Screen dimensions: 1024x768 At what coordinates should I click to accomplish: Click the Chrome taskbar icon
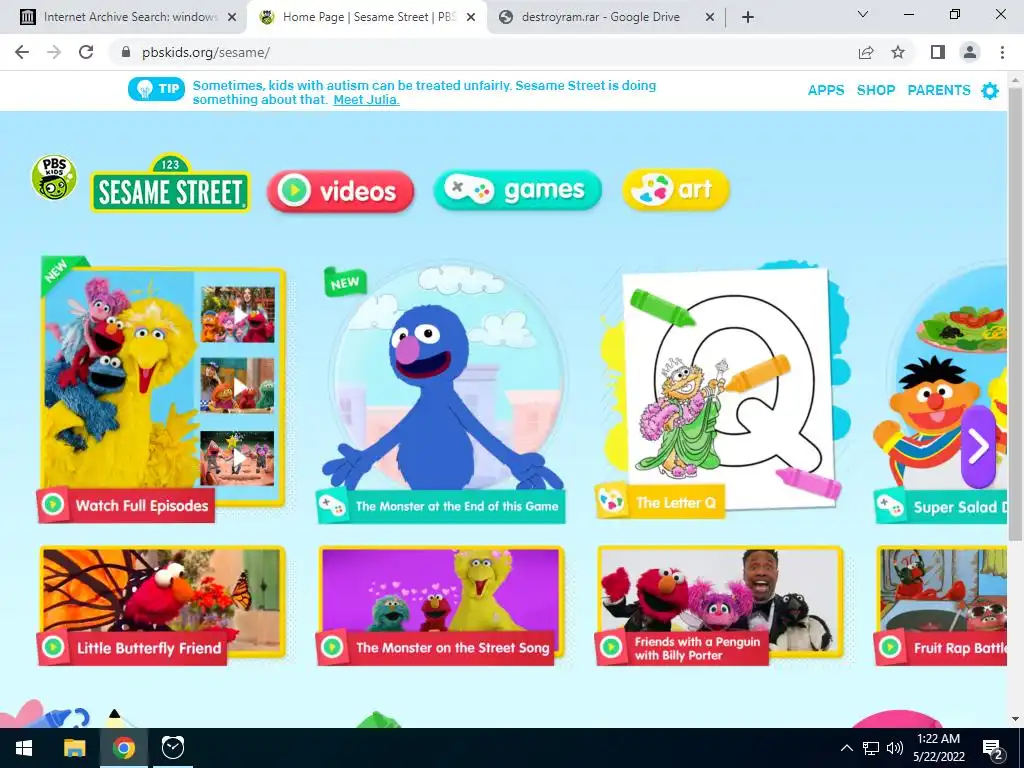click(x=123, y=748)
